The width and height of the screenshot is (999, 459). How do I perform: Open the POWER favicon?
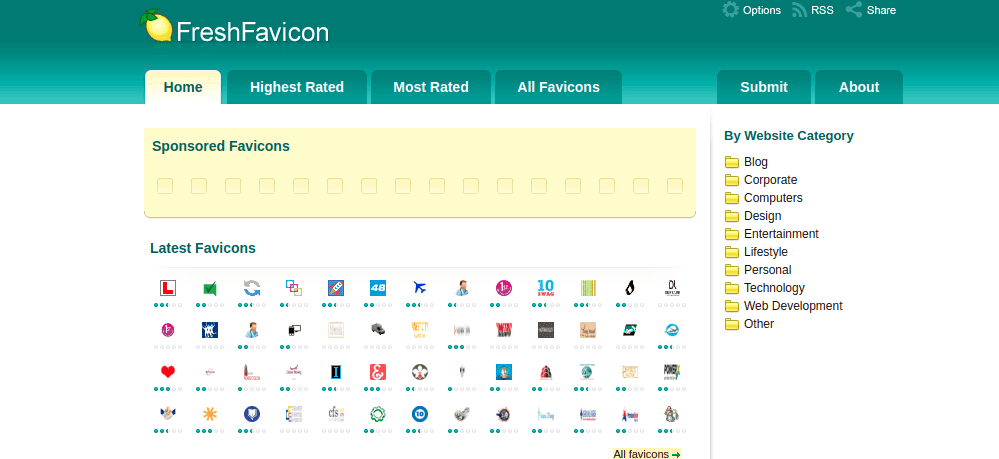pyautogui.click(x=672, y=372)
